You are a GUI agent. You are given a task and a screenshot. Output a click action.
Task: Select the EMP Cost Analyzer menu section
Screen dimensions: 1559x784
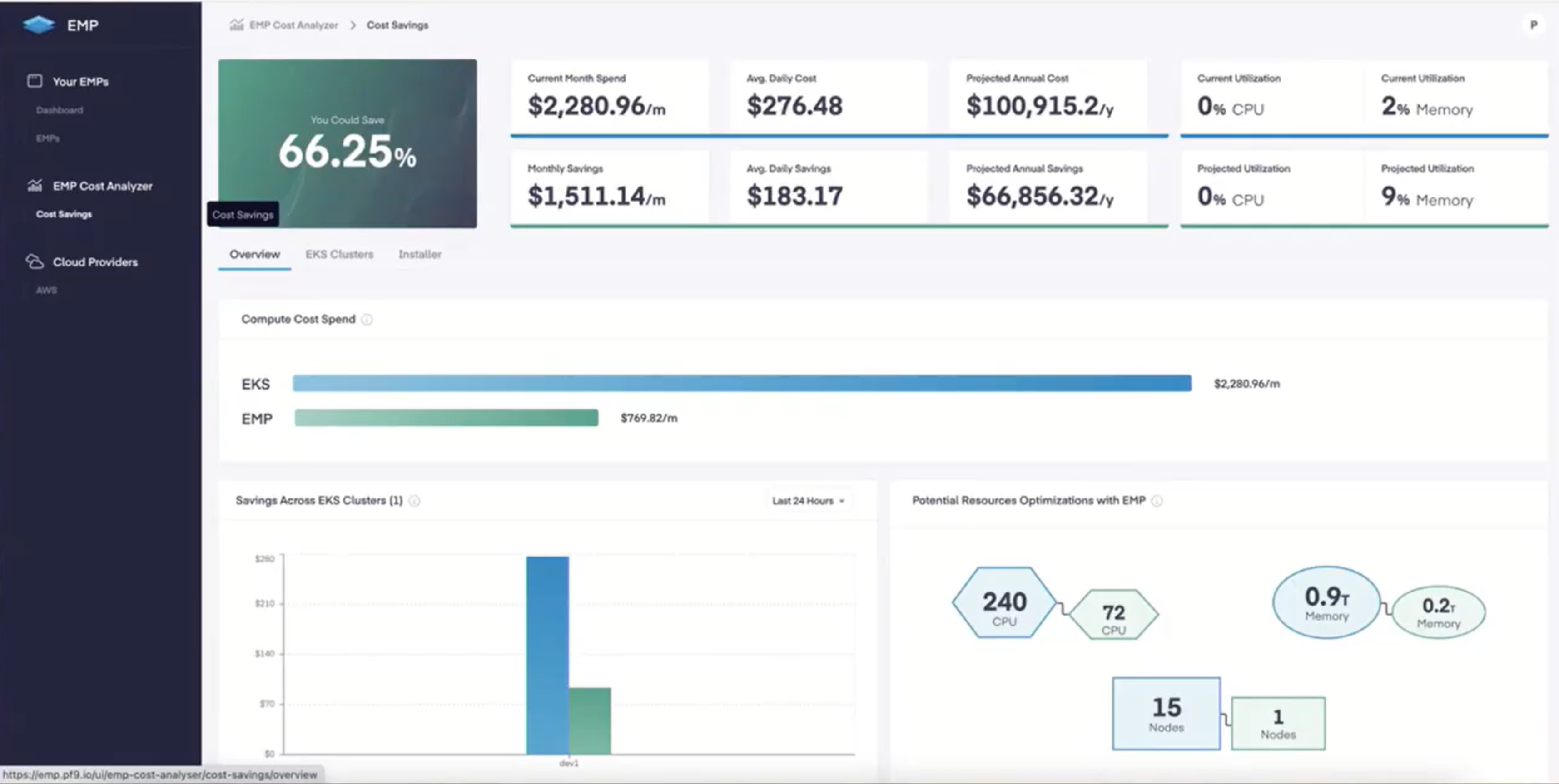pos(102,186)
